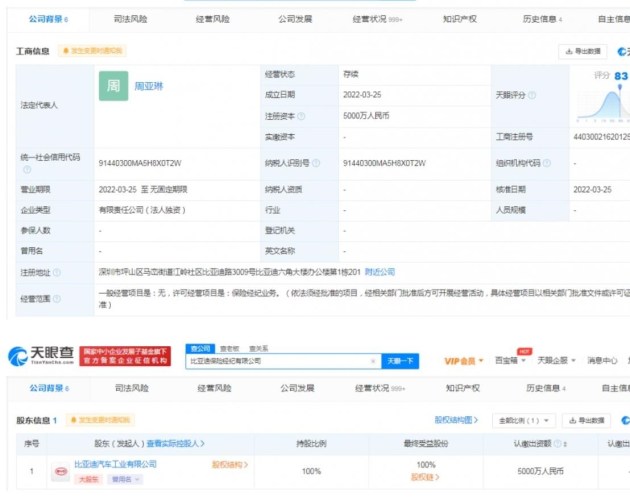Select the 2022-03-25 至 无固定期限 business term
This screenshot has height=498, width=630.
(143, 189)
